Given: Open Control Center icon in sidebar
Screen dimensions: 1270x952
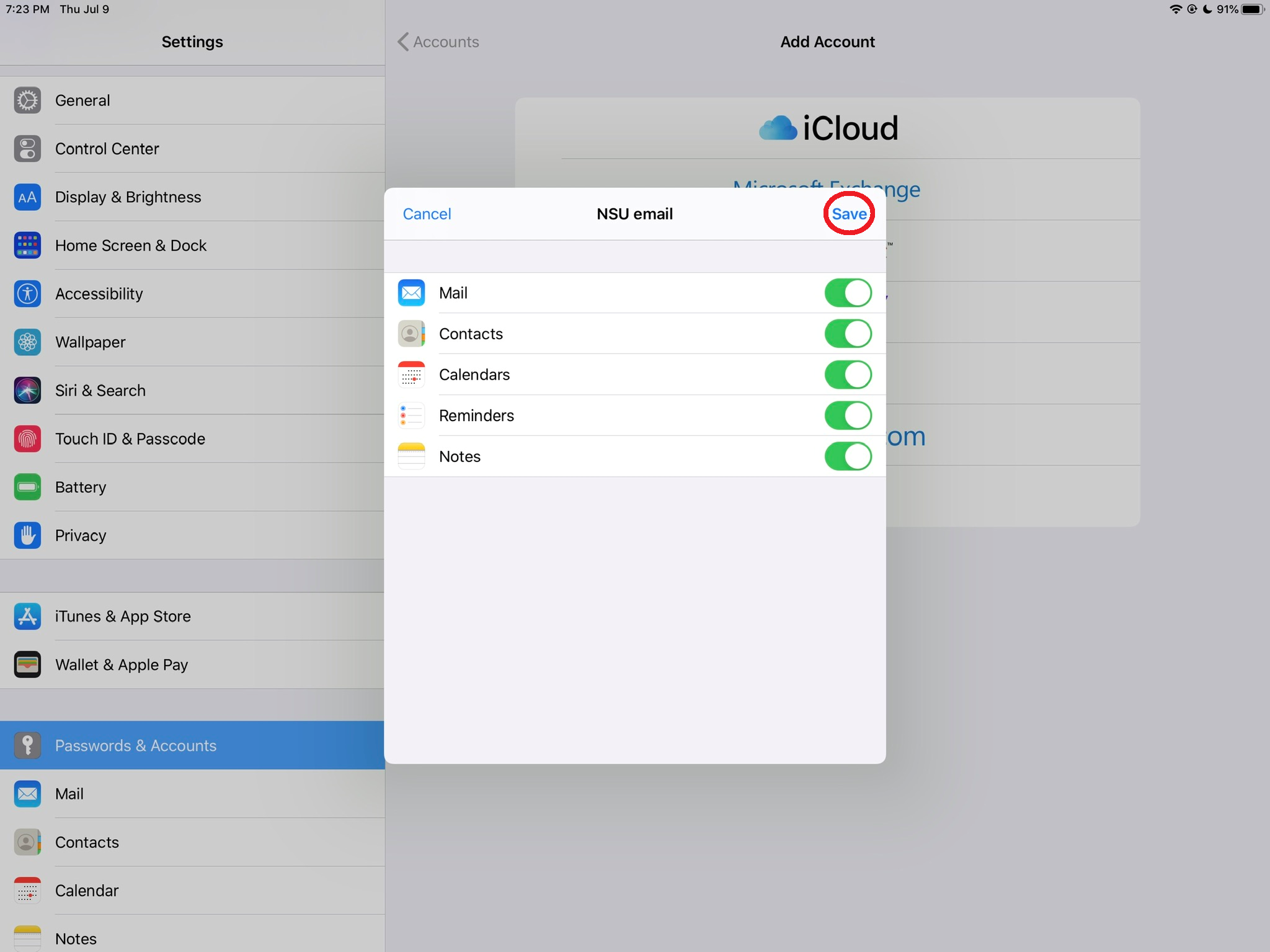Looking at the screenshot, I should [27, 149].
